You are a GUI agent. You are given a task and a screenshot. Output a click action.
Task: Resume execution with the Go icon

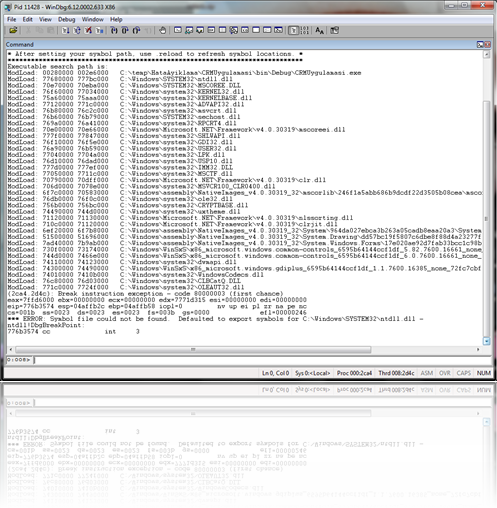tap(66, 30)
